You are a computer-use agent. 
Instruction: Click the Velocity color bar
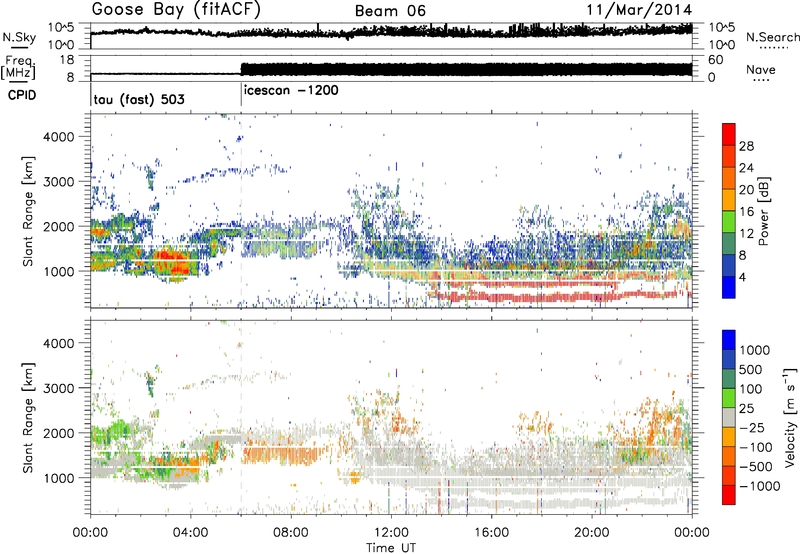729,417
